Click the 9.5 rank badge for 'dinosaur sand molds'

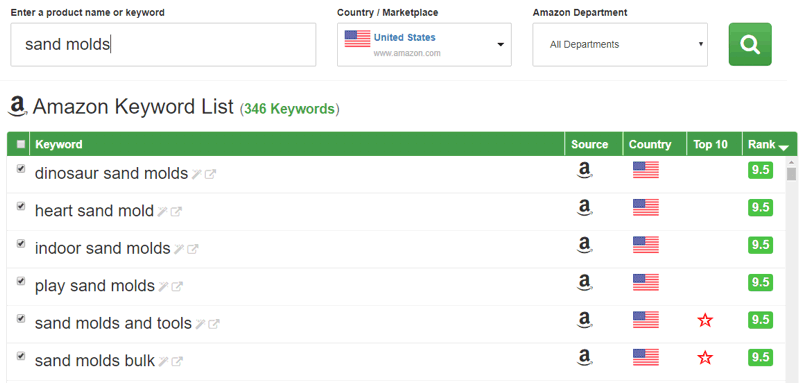(760, 170)
